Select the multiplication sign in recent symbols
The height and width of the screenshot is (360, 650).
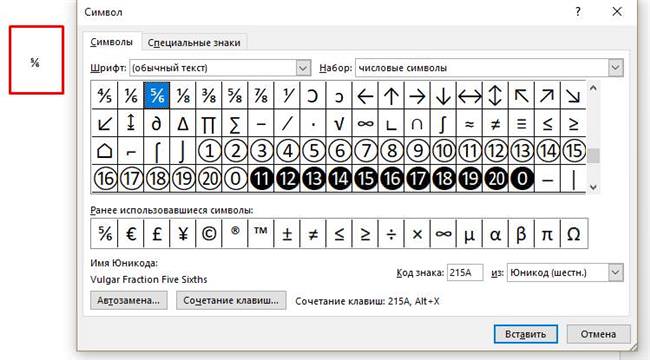(417, 234)
